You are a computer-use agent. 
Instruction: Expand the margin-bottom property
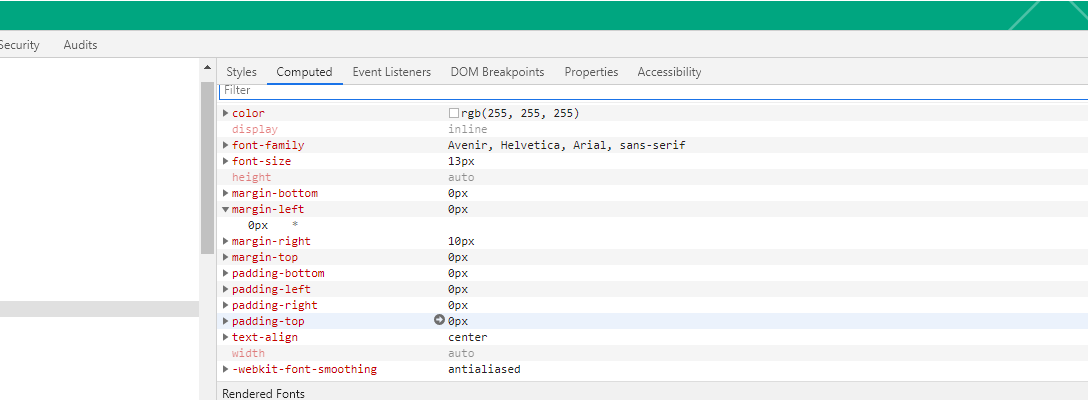click(x=226, y=193)
